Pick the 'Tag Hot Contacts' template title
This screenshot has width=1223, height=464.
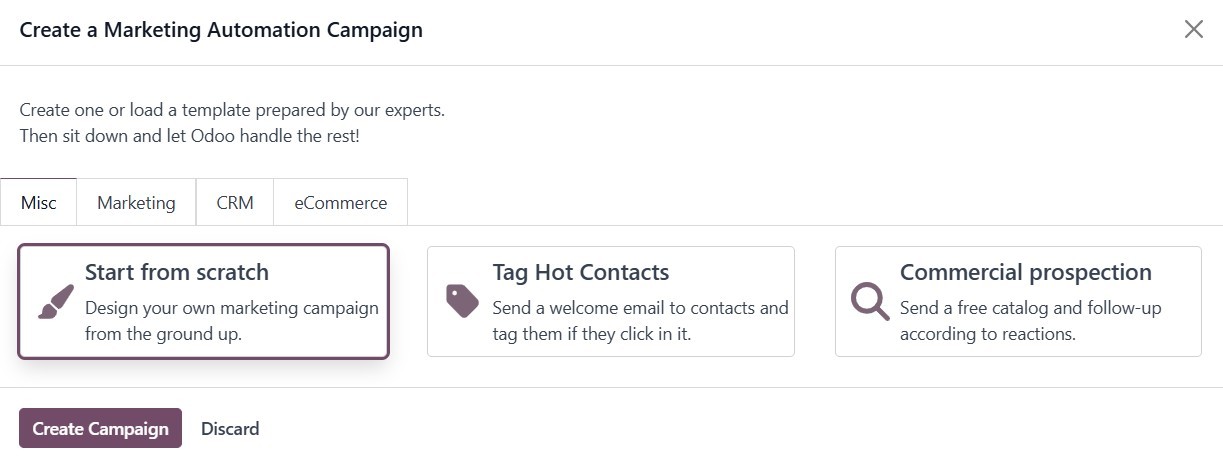581,272
